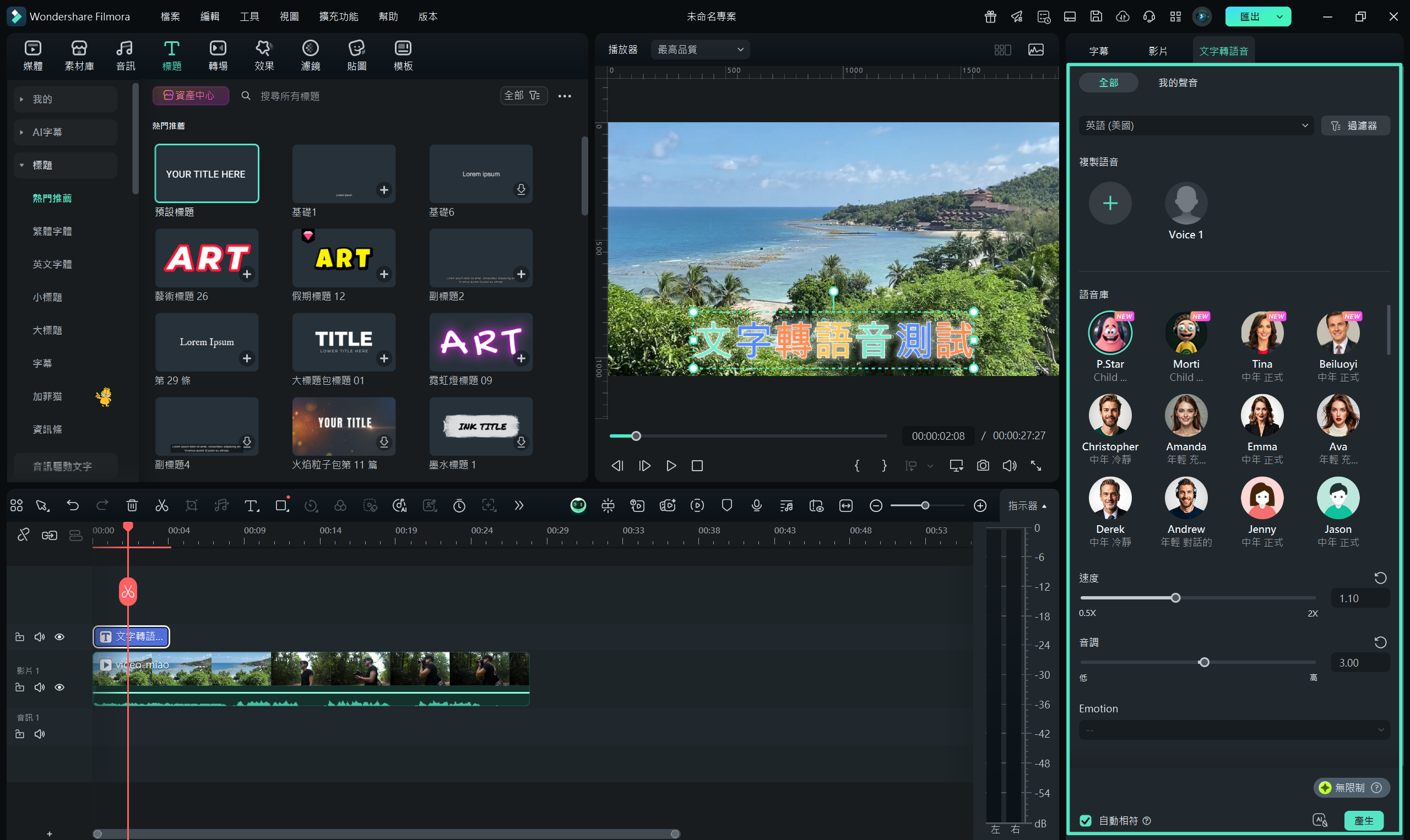Open the 英語 (美國) language dropdown
The image size is (1410, 840).
(1196, 126)
